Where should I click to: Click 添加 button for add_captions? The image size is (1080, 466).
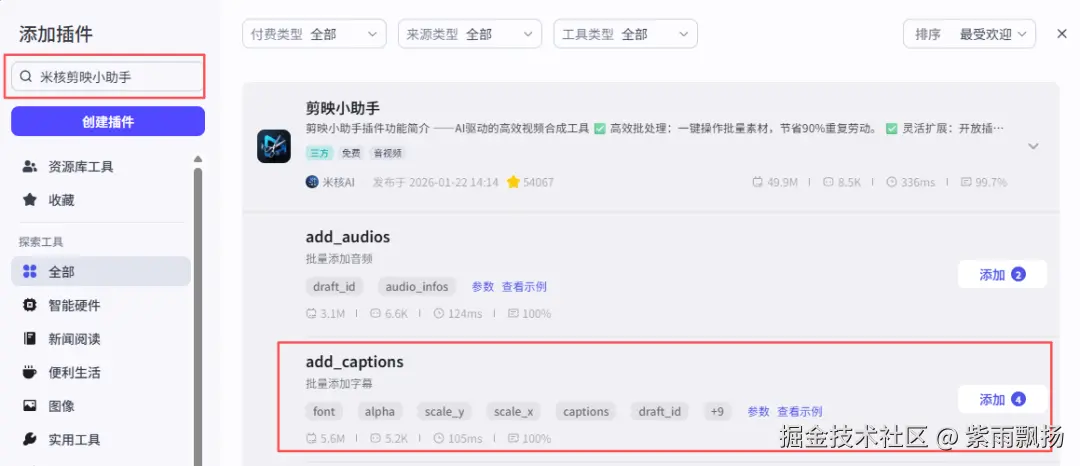1002,399
